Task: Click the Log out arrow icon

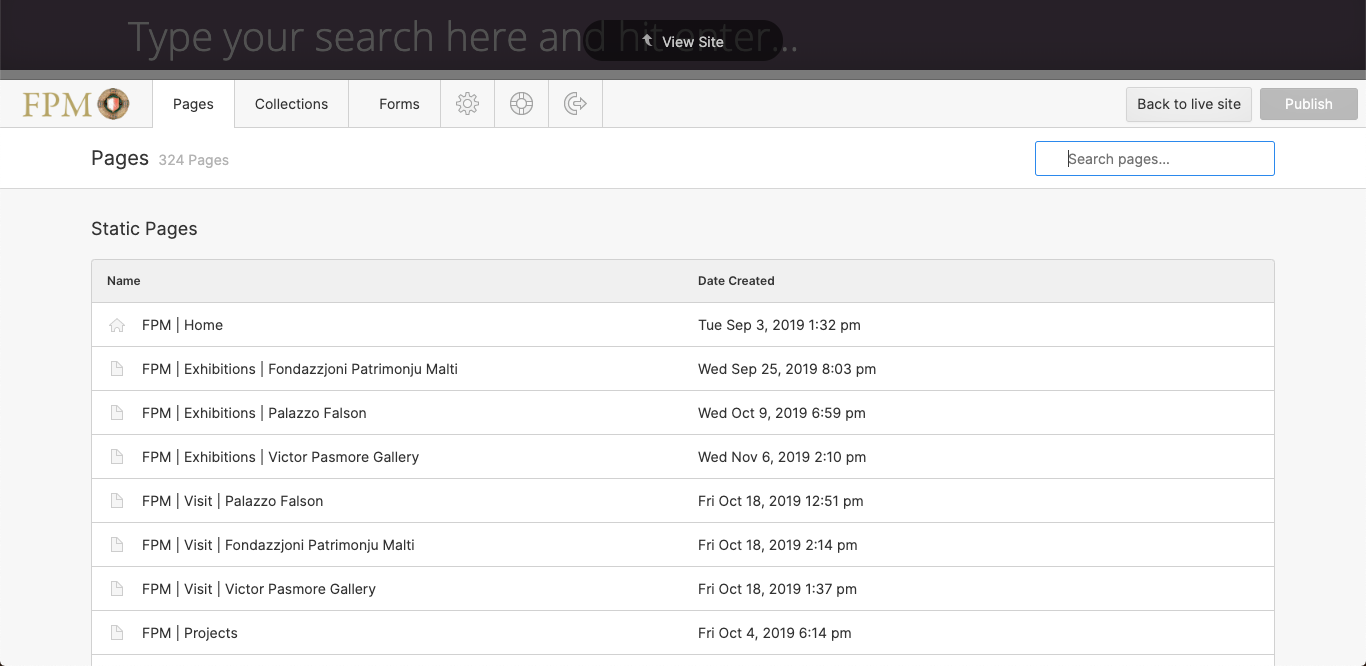Action: pyautogui.click(x=575, y=103)
